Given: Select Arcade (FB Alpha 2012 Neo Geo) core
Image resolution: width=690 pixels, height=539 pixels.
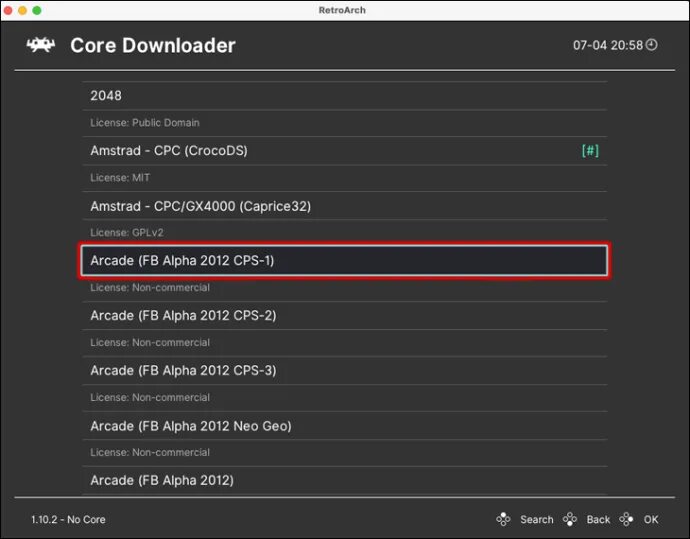Looking at the screenshot, I should coord(345,426).
